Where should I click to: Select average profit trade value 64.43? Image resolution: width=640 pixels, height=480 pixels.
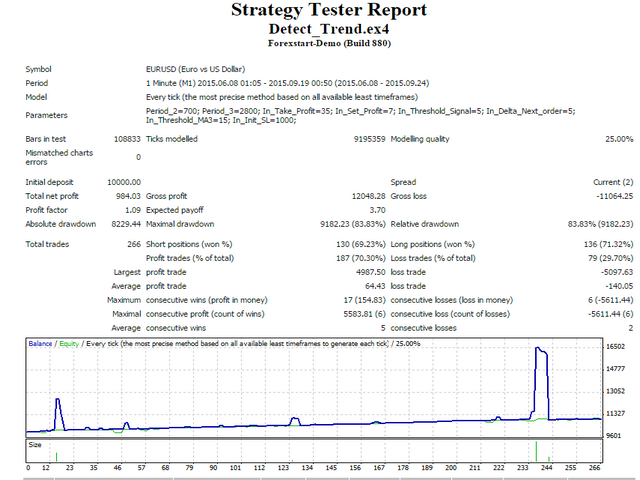point(375,286)
